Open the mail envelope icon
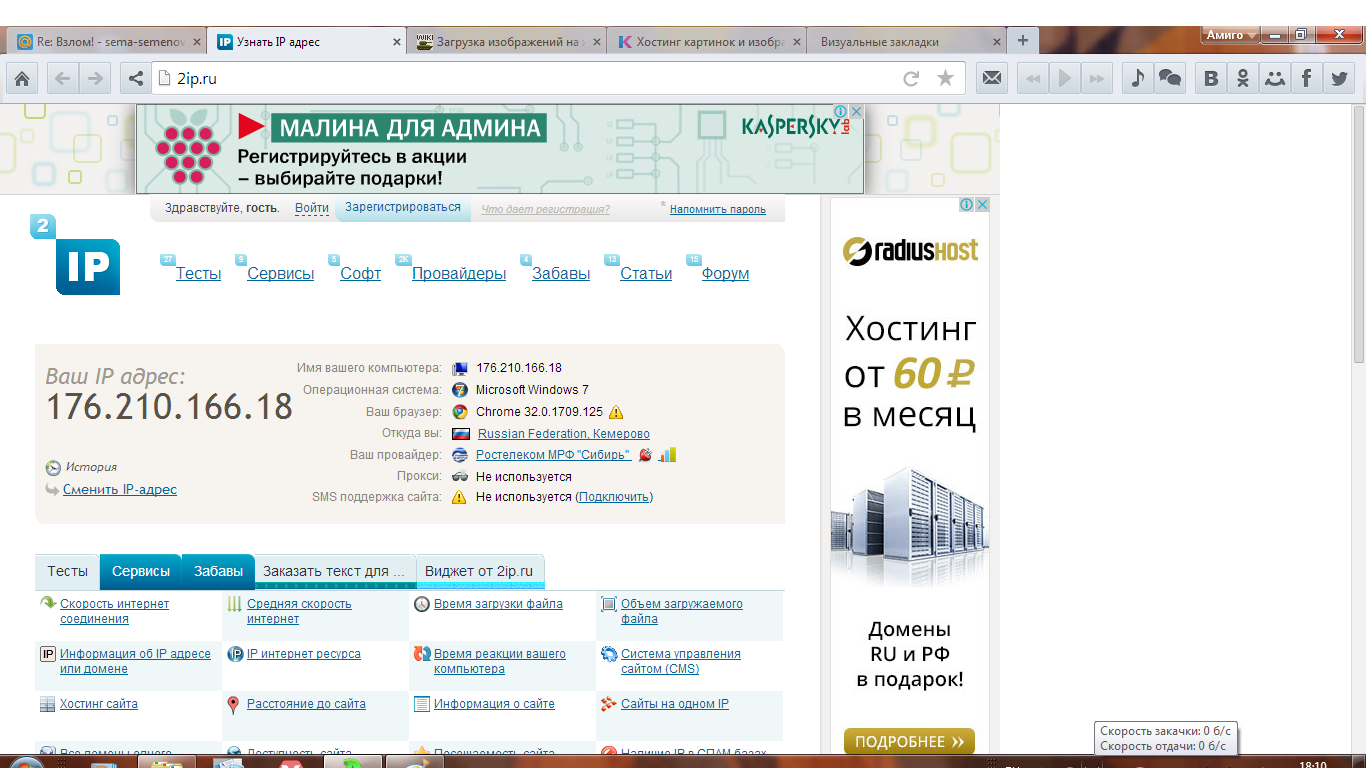 coord(991,78)
